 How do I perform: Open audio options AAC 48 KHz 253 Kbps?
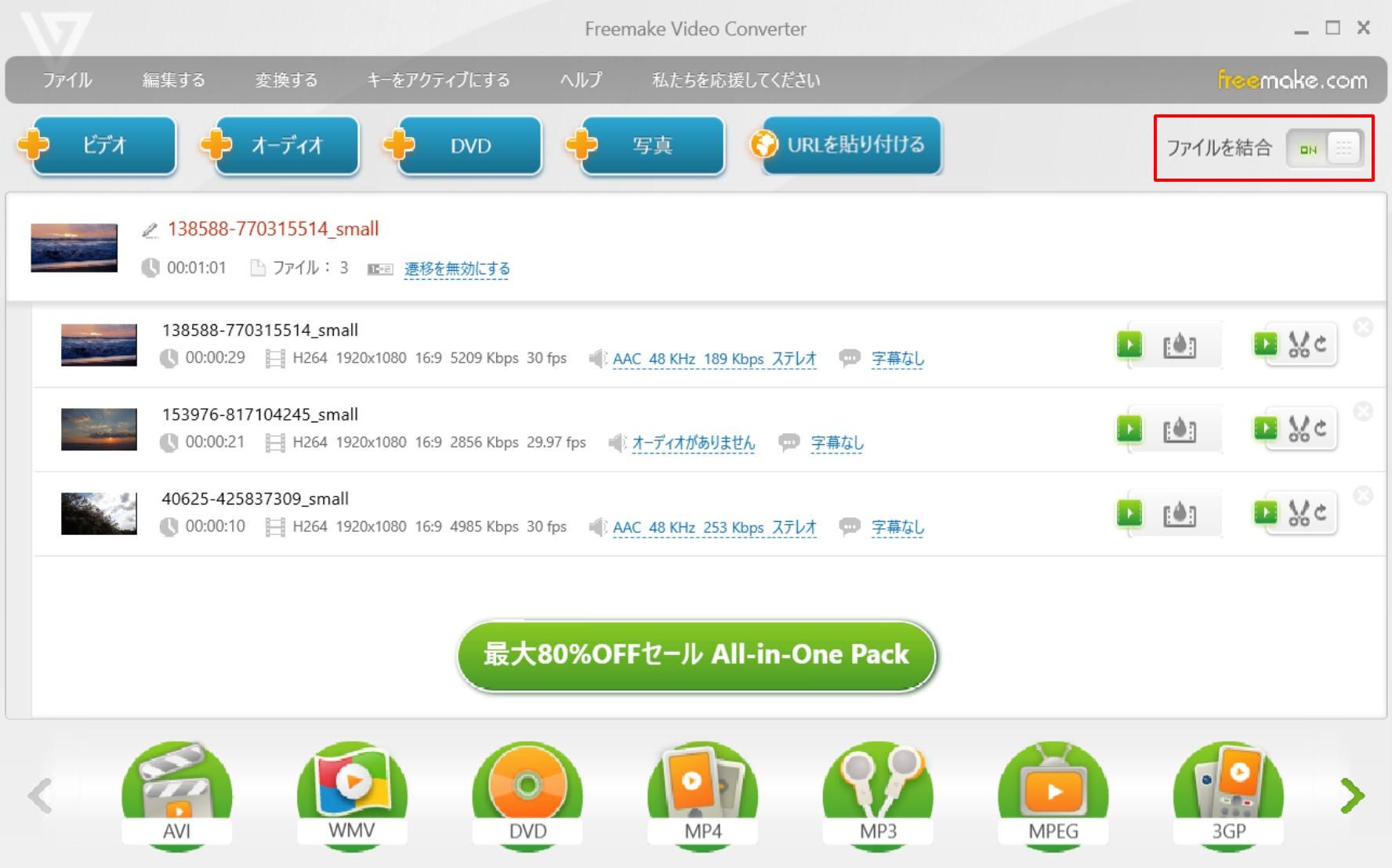coord(714,527)
